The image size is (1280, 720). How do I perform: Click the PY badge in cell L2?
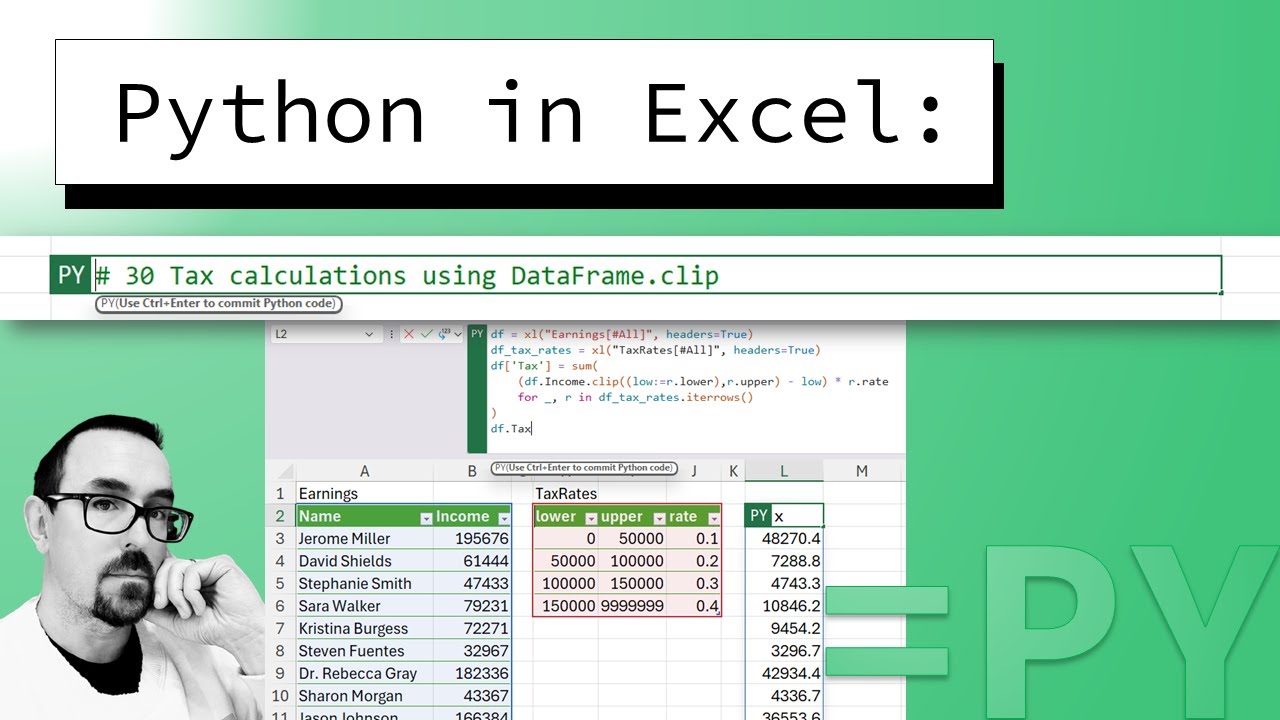759,516
